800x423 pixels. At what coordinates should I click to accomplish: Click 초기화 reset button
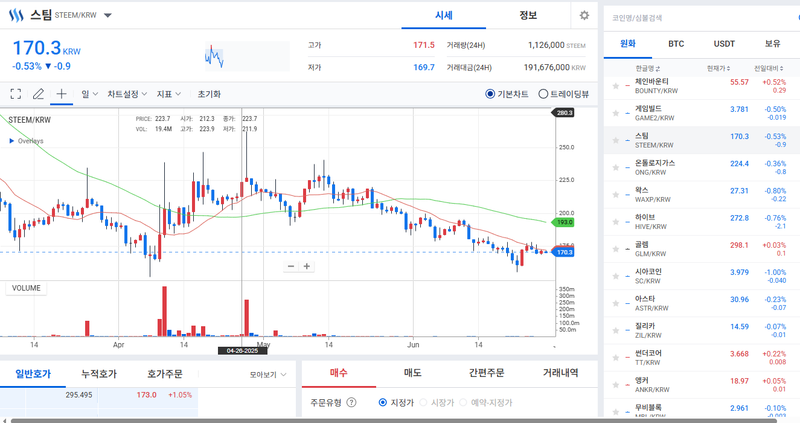click(209, 94)
